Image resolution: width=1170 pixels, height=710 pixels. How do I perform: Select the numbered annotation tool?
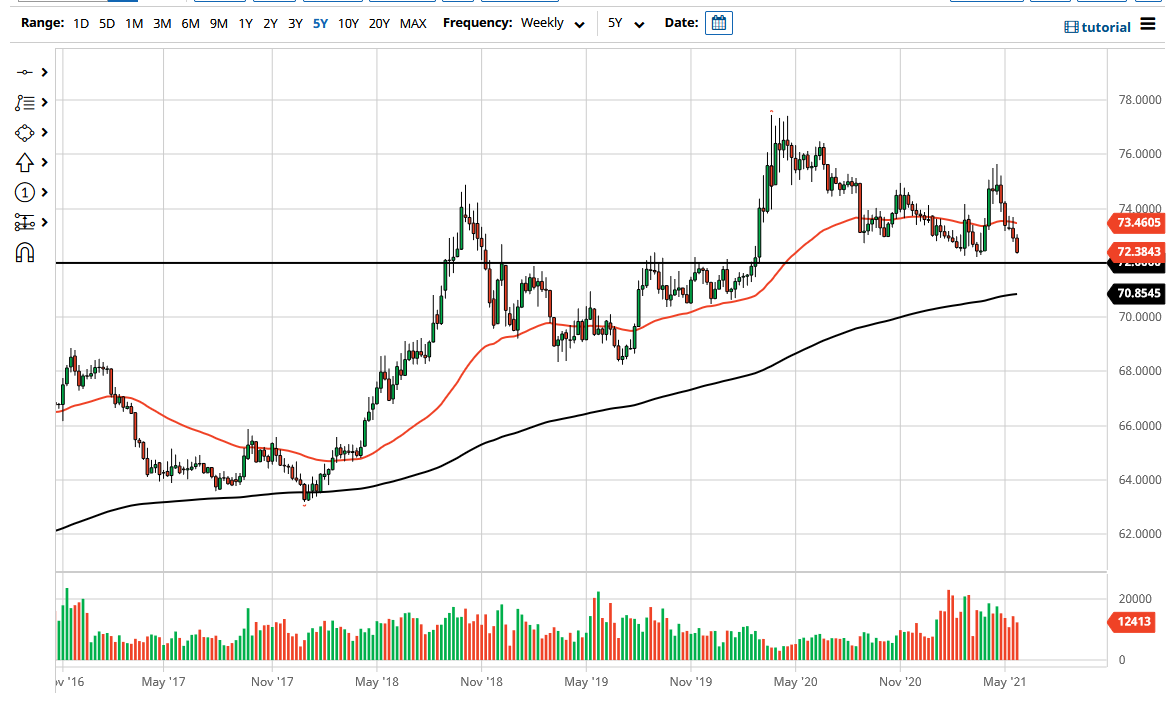tap(25, 192)
